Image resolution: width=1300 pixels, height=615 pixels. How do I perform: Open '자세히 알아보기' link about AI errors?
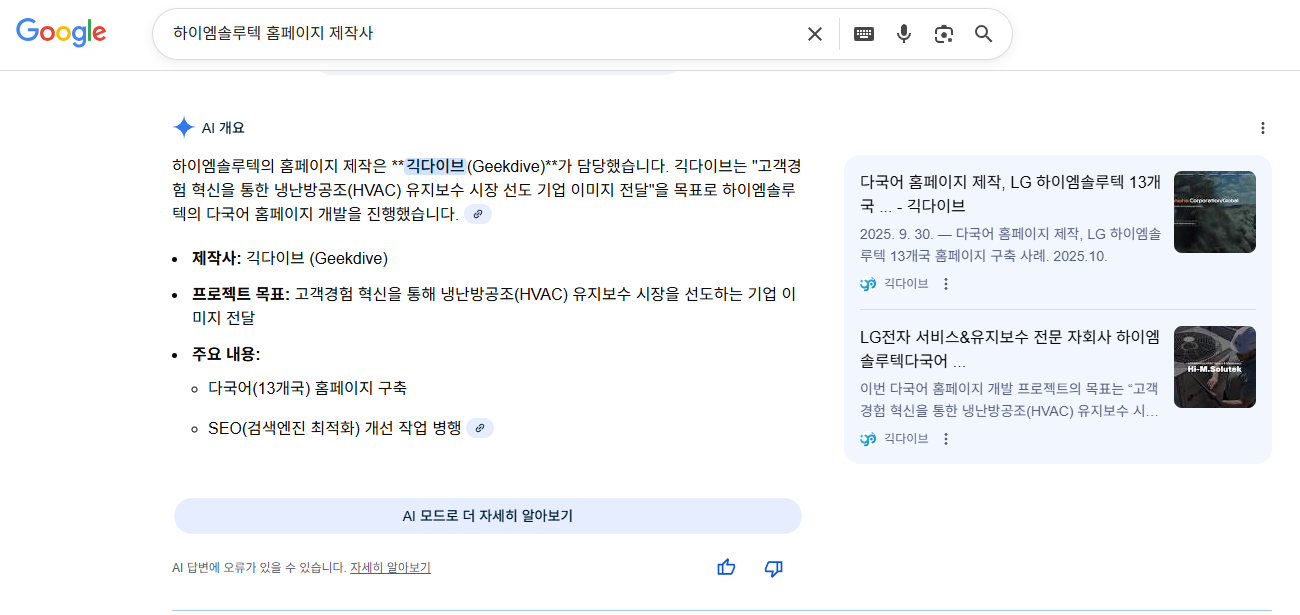click(x=390, y=568)
